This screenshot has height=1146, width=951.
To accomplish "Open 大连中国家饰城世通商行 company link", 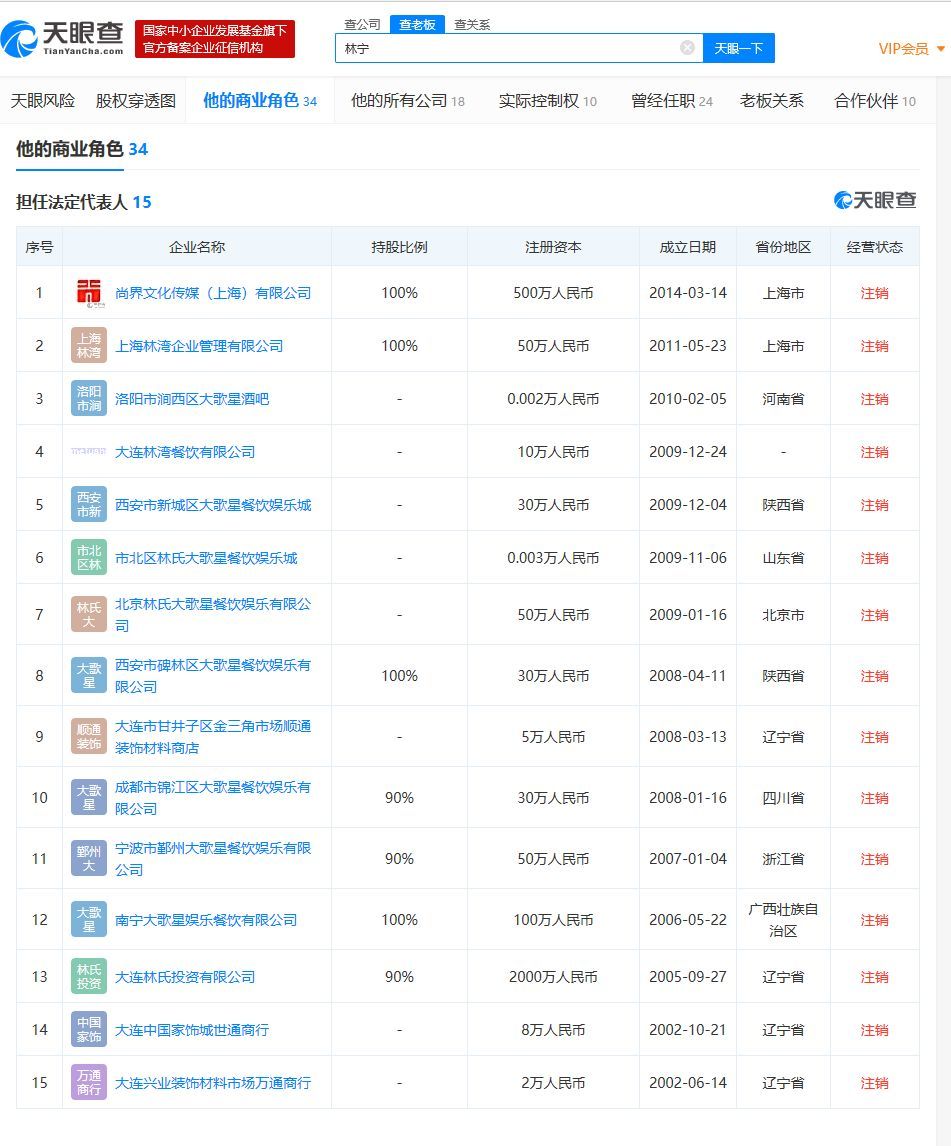I will (192, 1030).
